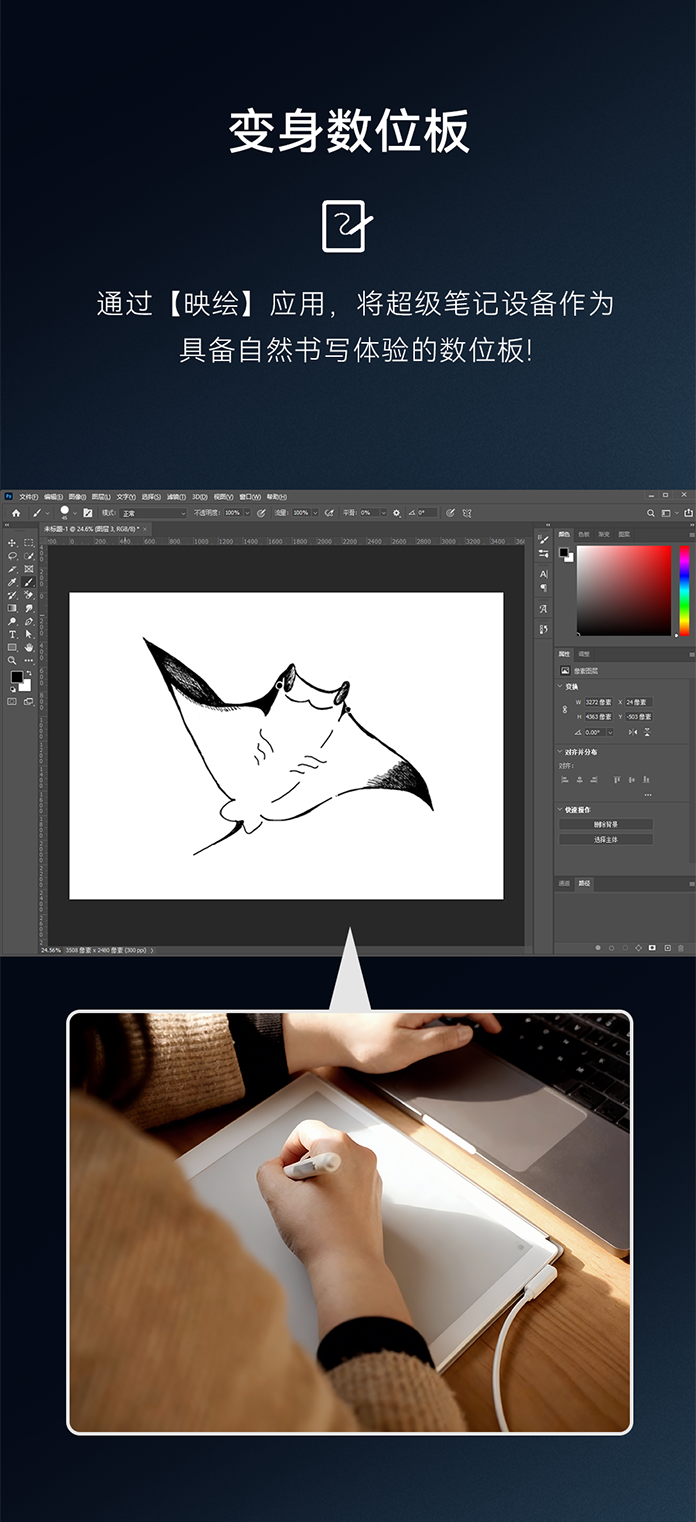This screenshot has height=1522, width=696.
Task: Click add mask icon in Paths panel
Action: [x=652, y=948]
